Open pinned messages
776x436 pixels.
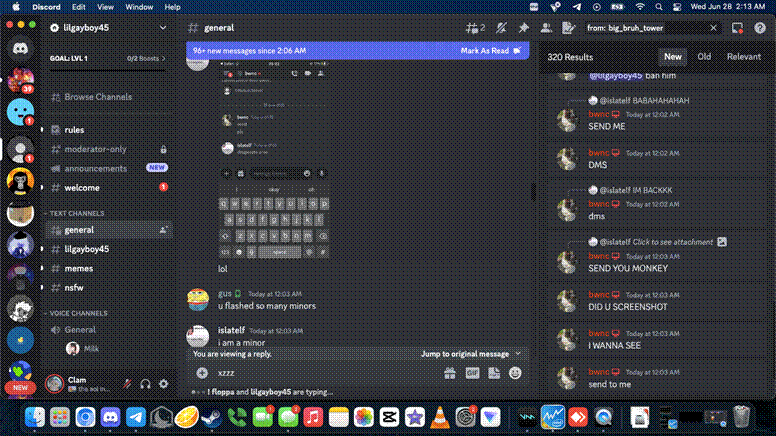523,28
